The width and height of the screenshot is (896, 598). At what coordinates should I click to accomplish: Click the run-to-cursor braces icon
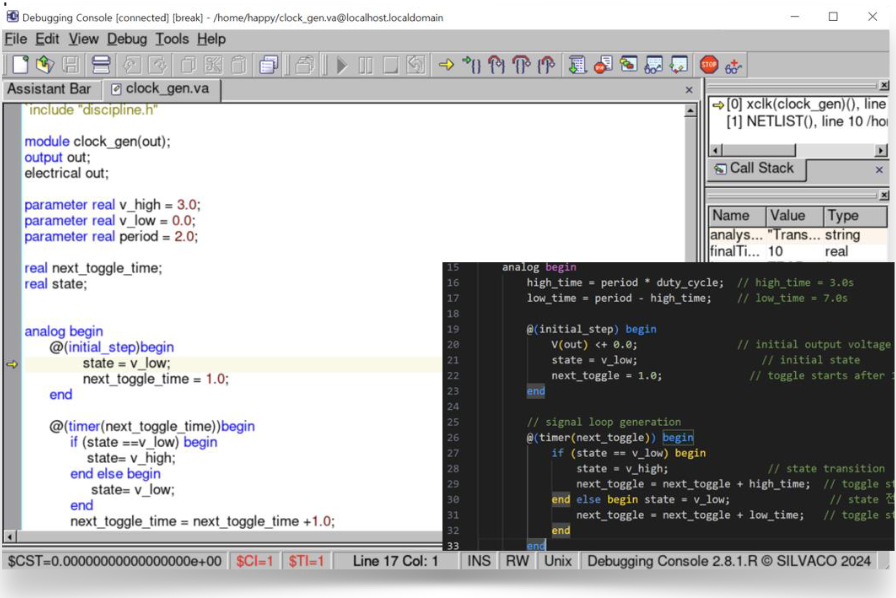(x=471, y=65)
